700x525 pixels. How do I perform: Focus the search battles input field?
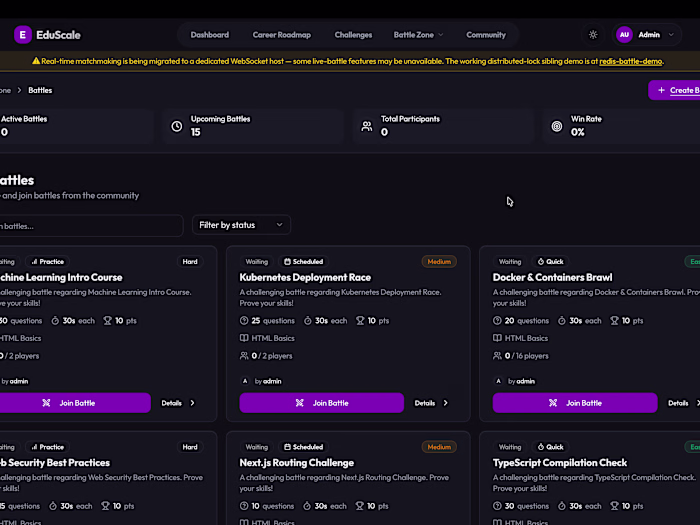point(91,226)
